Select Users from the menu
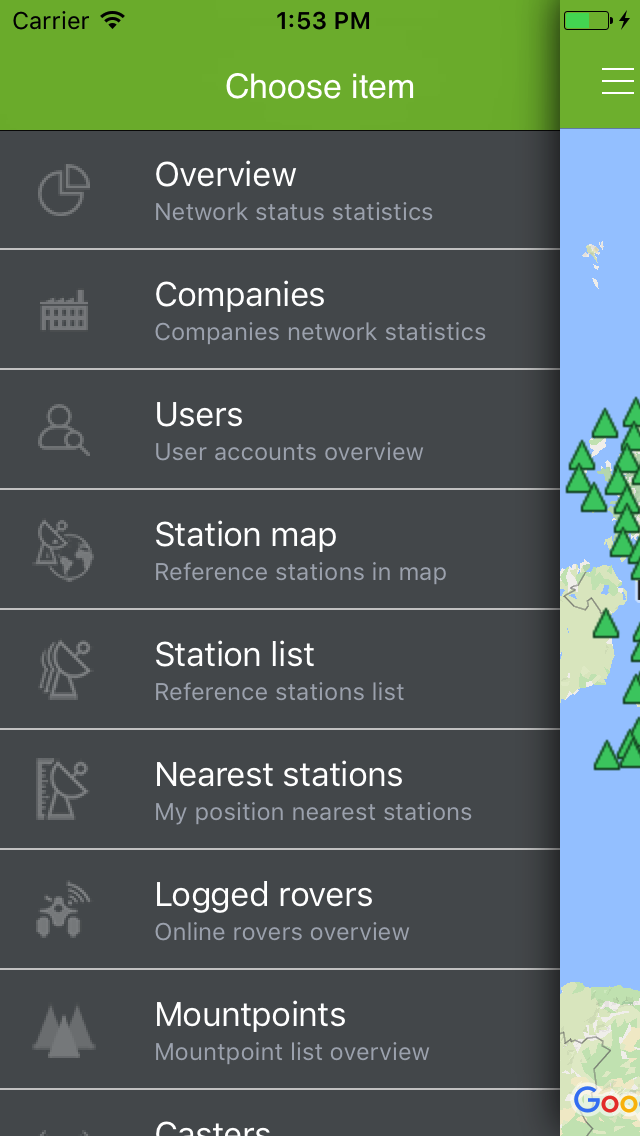This screenshot has width=640, height=1136. pos(280,430)
